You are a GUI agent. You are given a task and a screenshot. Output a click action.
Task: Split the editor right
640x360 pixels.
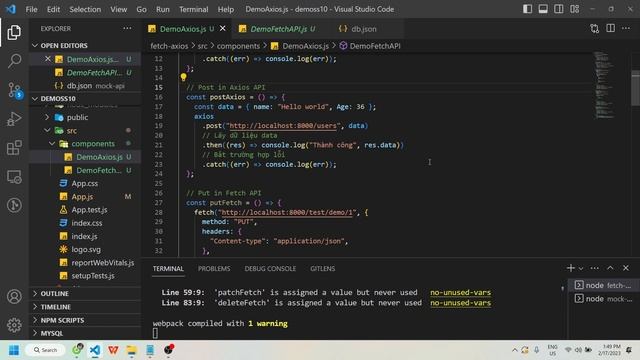[x=611, y=28]
